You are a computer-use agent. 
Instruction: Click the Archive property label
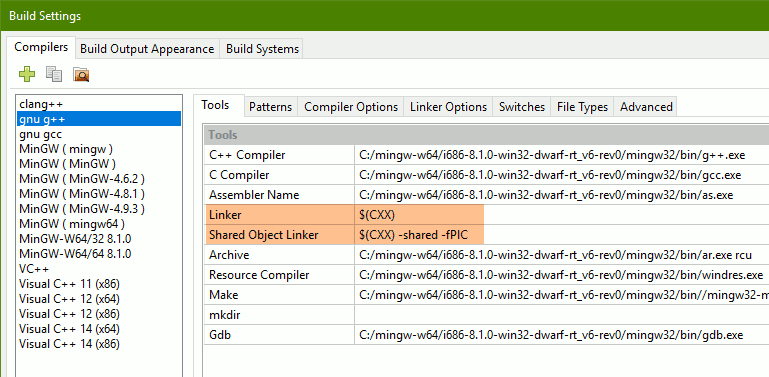point(229,255)
